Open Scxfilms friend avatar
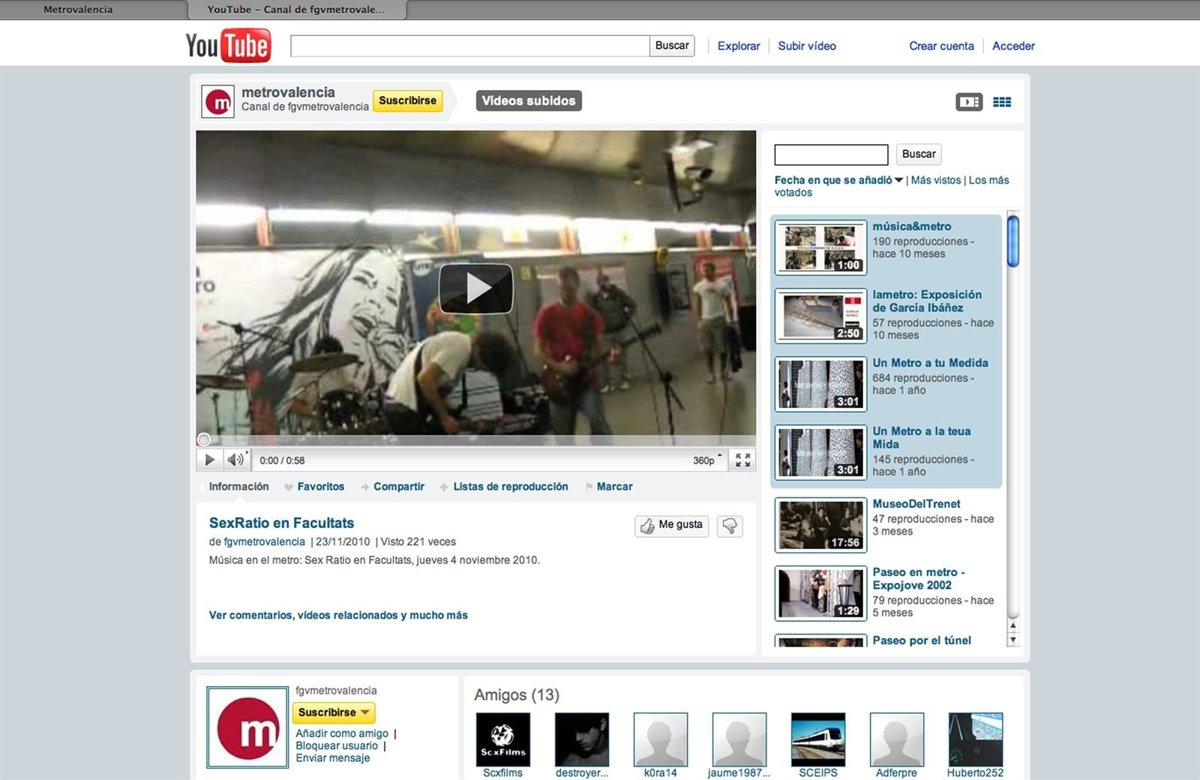 coord(502,739)
